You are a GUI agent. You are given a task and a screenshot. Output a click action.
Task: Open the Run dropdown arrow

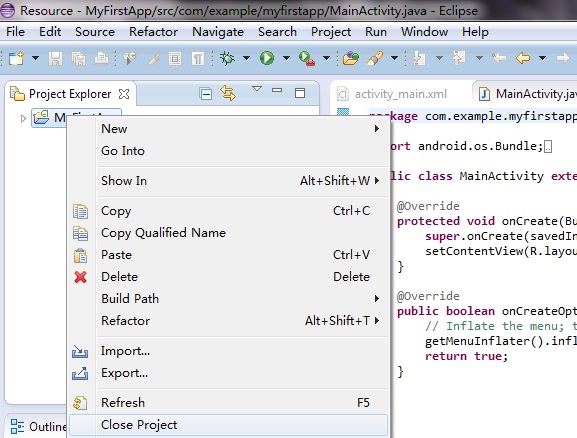click(x=286, y=58)
